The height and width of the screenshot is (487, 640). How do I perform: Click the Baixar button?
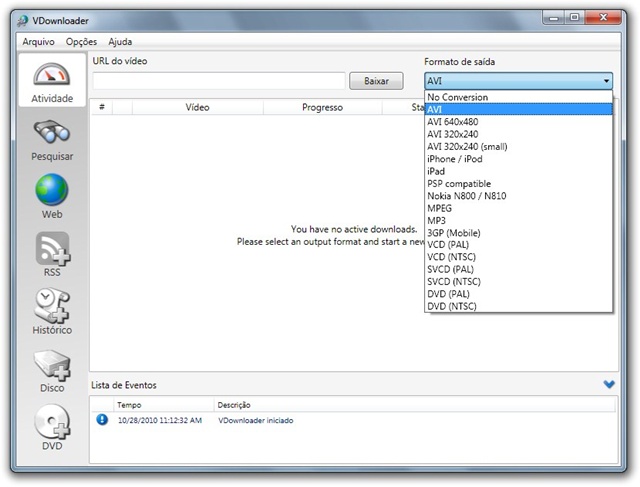tap(376, 81)
